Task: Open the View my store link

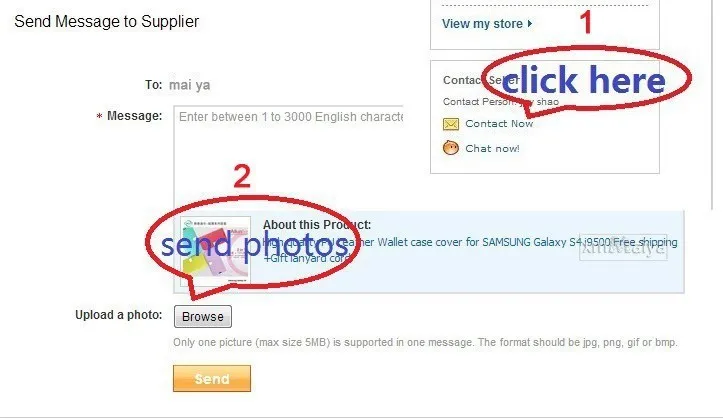Action: tap(482, 24)
